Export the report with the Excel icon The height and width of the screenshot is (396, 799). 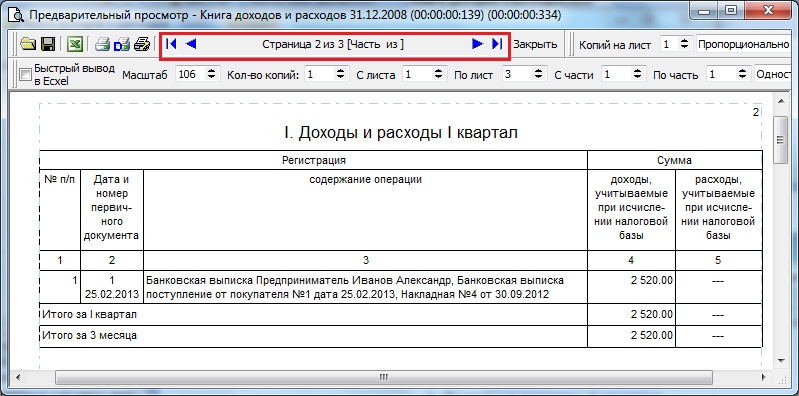(x=75, y=44)
